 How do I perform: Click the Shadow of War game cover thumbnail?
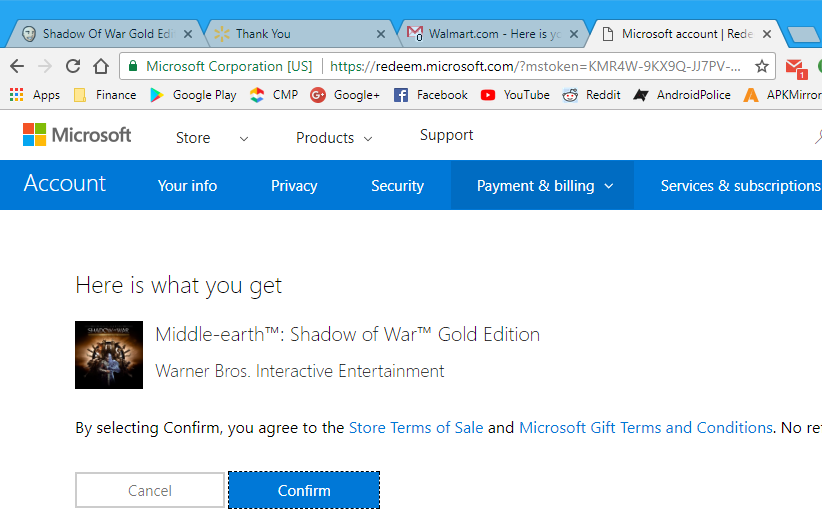pyautogui.click(x=109, y=355)
